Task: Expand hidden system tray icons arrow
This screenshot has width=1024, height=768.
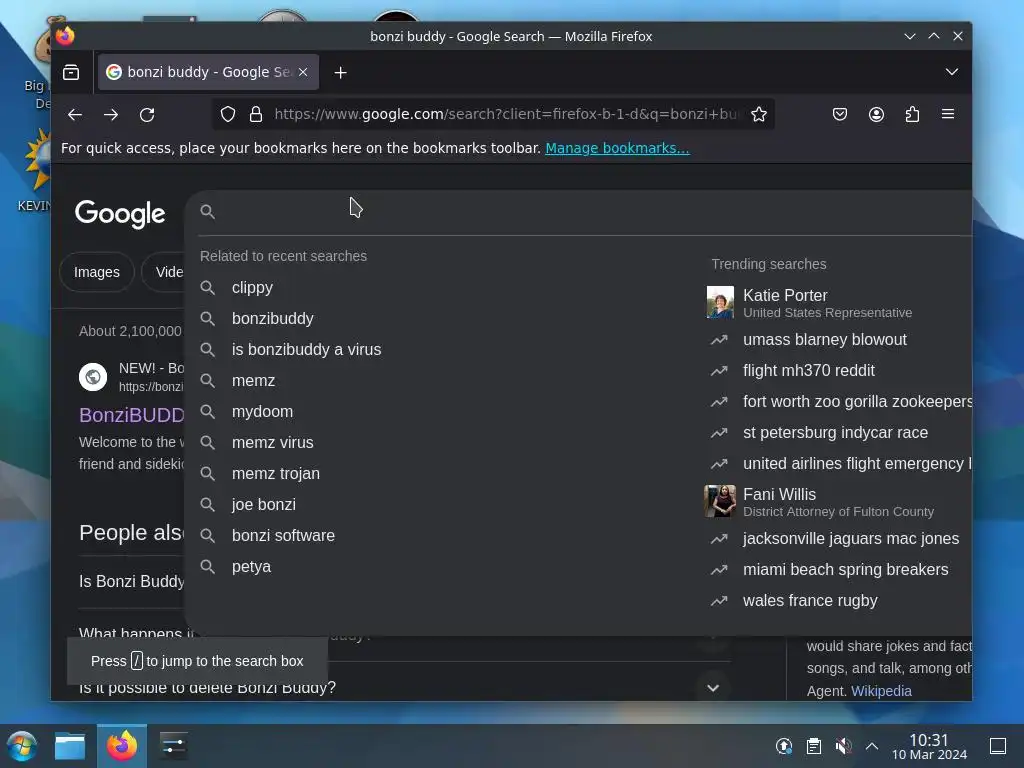Action: coord(872,746)
